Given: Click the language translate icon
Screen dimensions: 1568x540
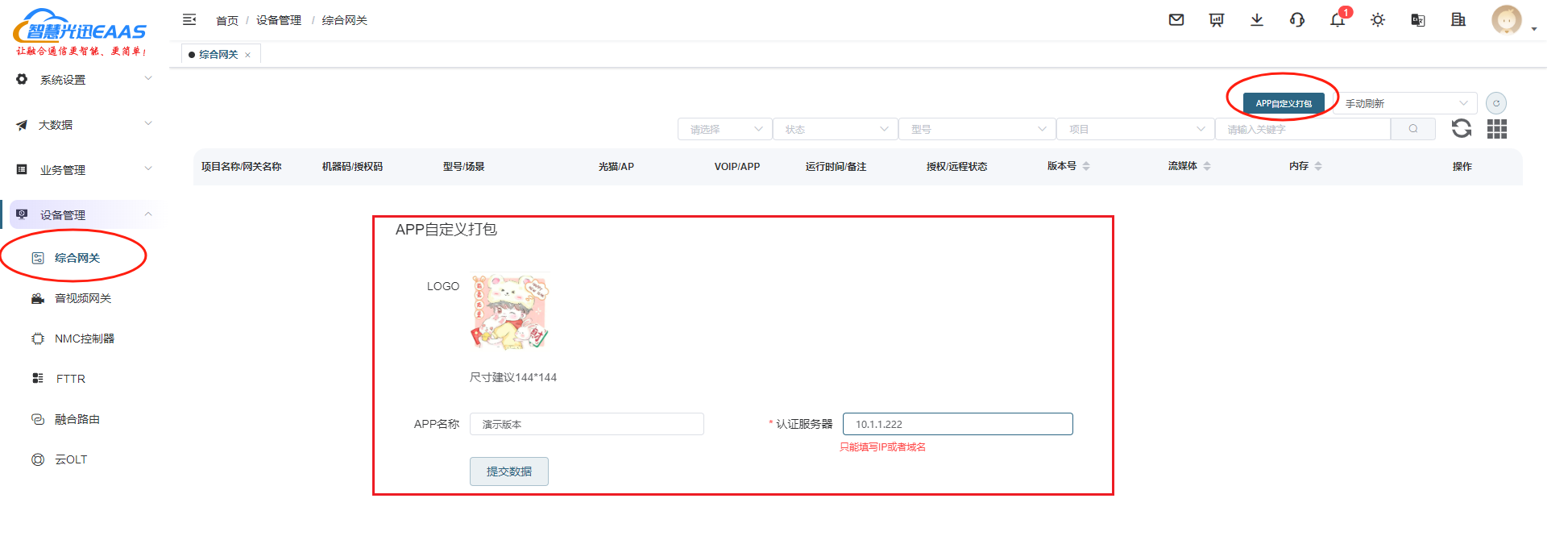Looking at the screenshot, I should coord(1418,20).
